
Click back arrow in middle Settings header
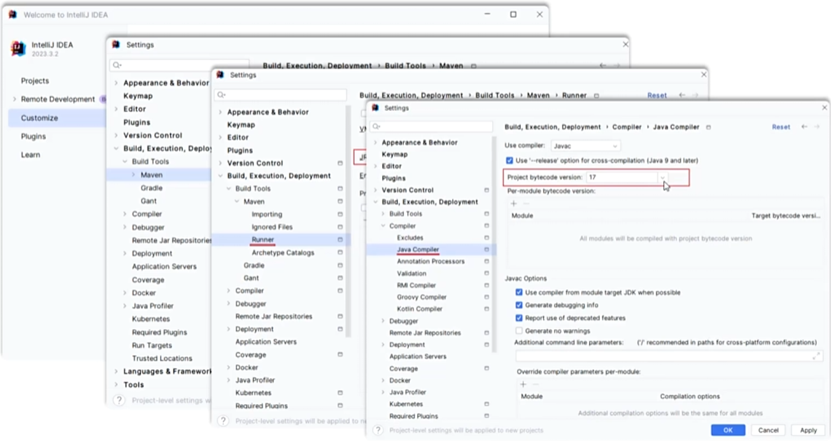682,95
